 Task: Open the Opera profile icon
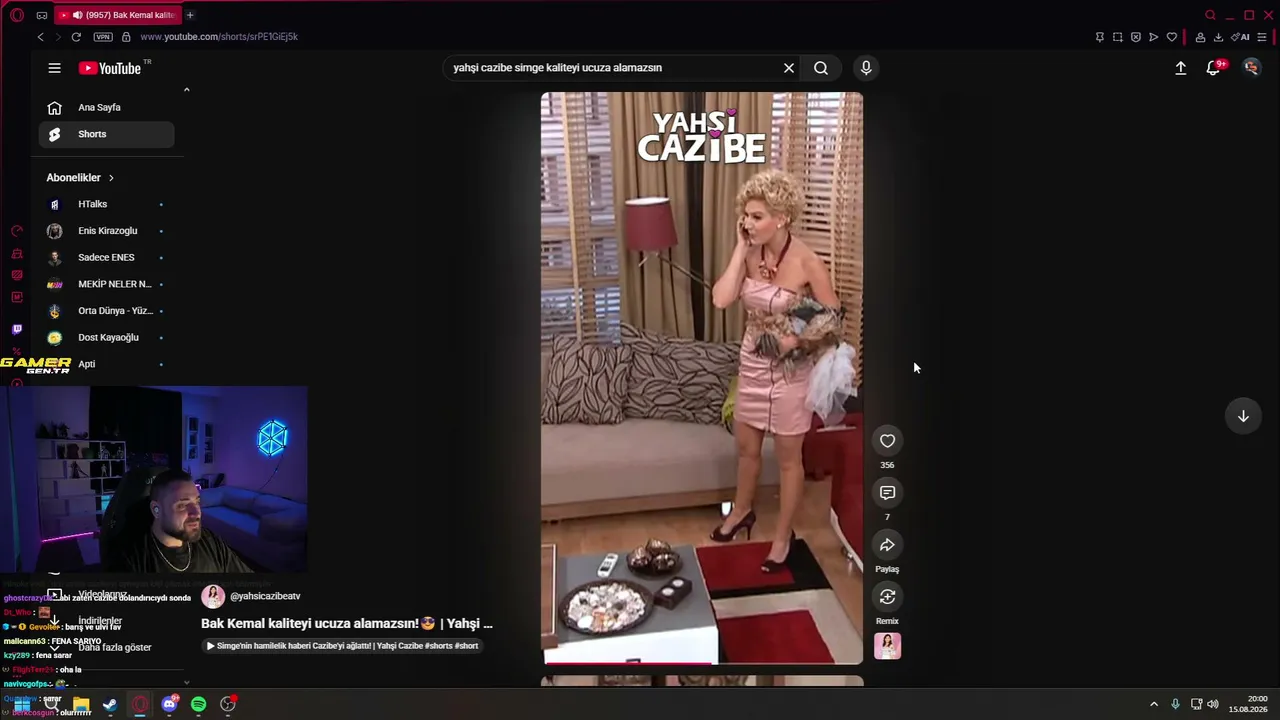[x=1200, y=37]
